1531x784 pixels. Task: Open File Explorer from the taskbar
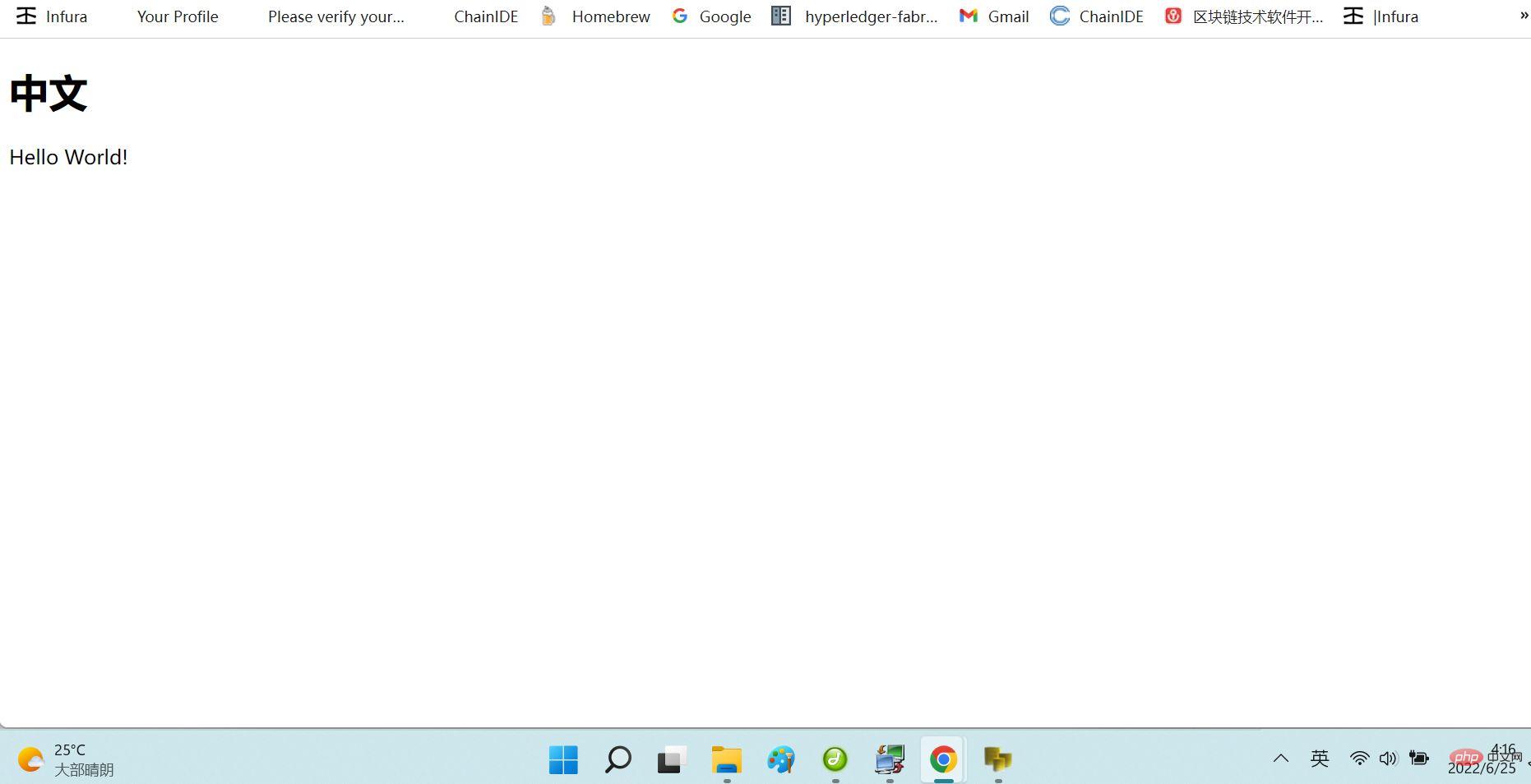point(726,759)
